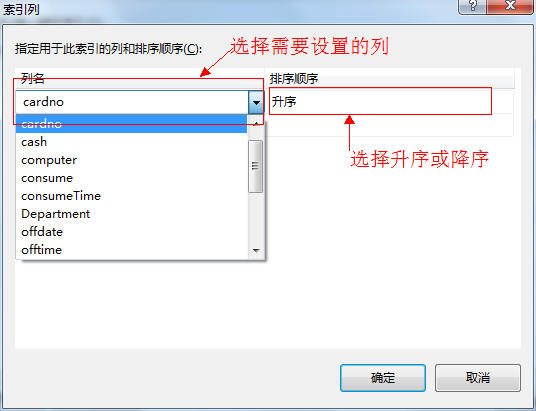
Task: Pick offdate from the dropdown list
Action: click(132, 232)
